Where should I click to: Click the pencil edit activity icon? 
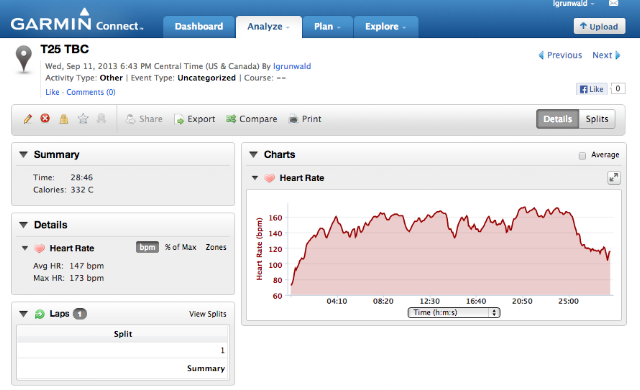pos(28,119)
